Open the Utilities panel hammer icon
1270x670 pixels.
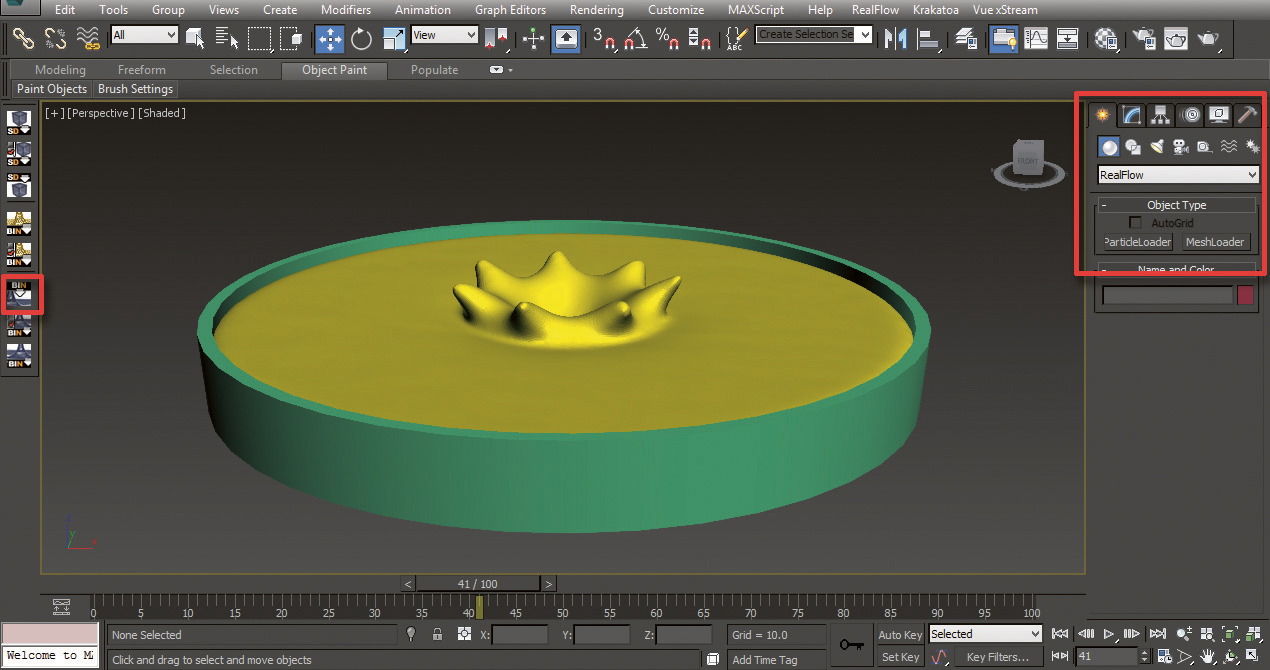tap(1246, 115)
